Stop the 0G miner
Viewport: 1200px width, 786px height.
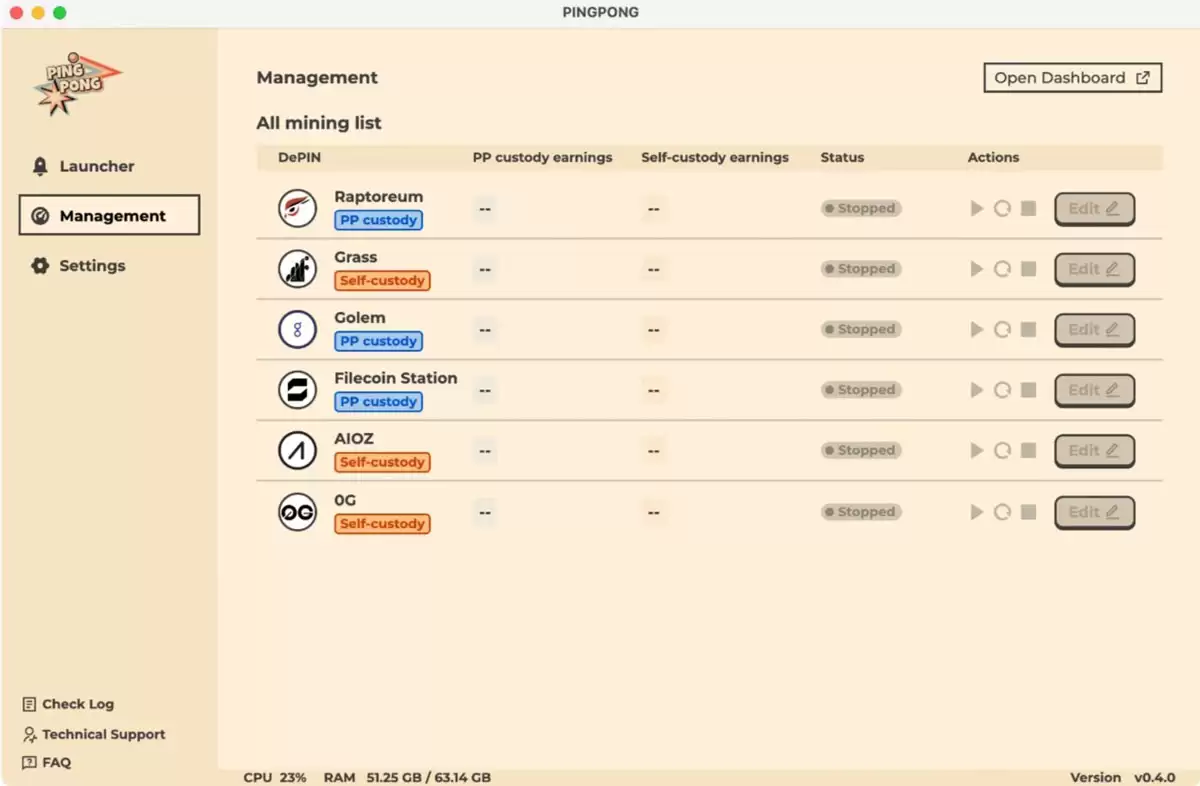[1028, 512]
